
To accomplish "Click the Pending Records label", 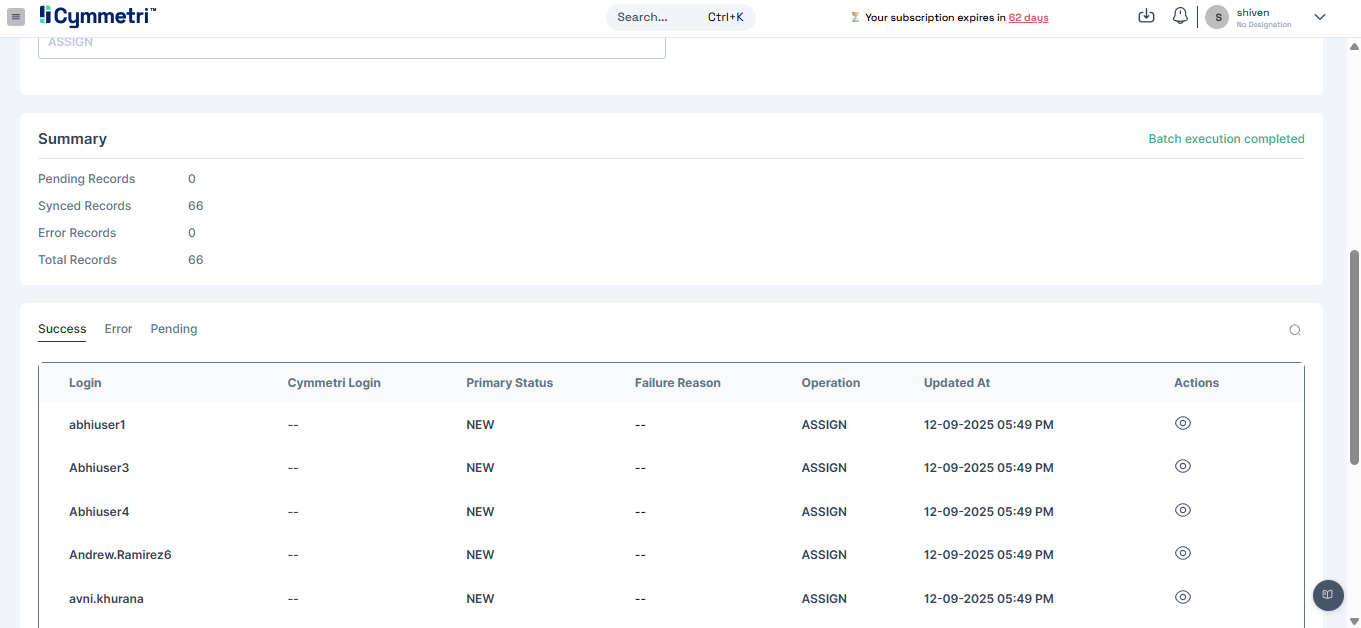I will [x=87, y=179].
